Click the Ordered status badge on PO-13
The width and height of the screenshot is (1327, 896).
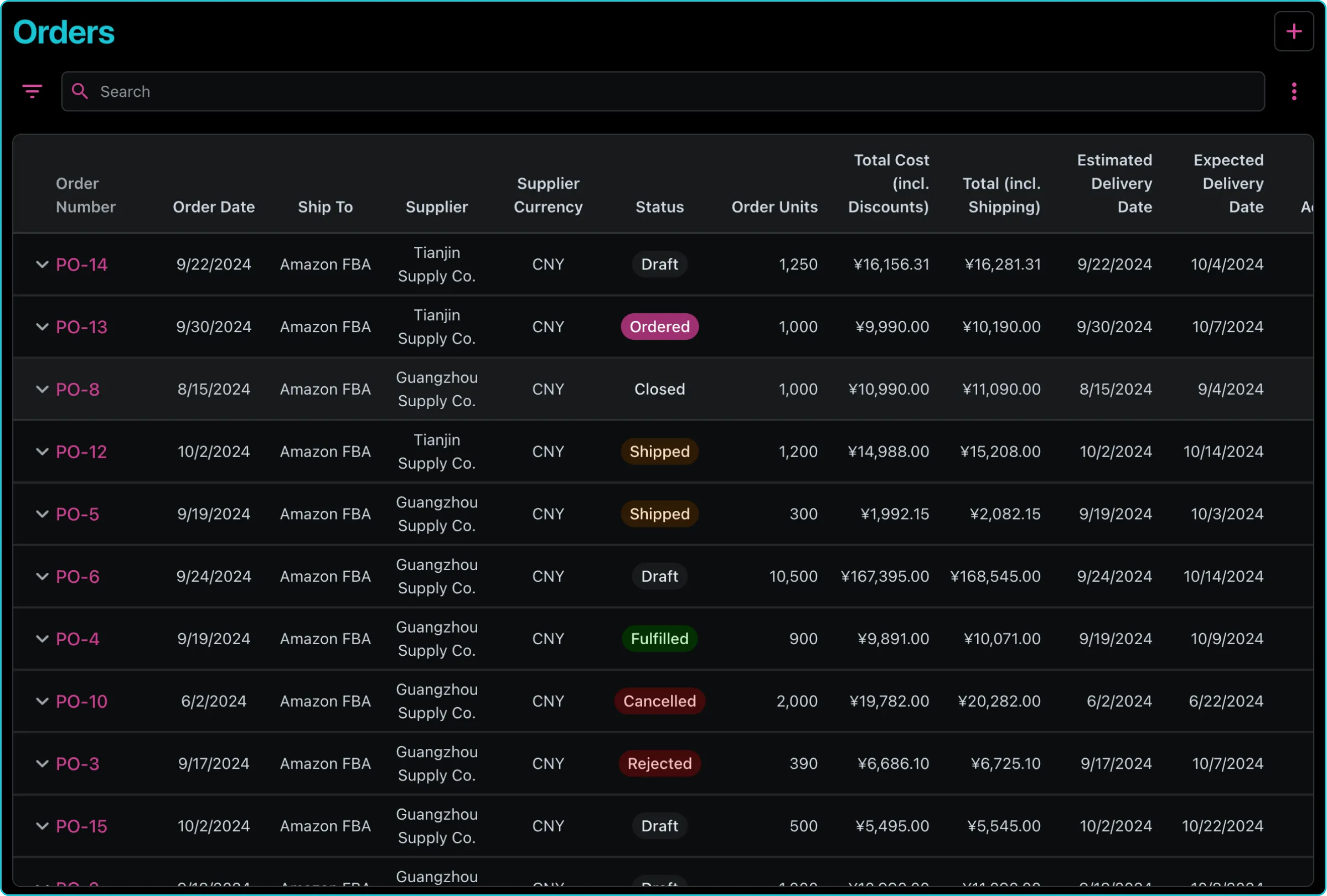[x=660, y=326]
